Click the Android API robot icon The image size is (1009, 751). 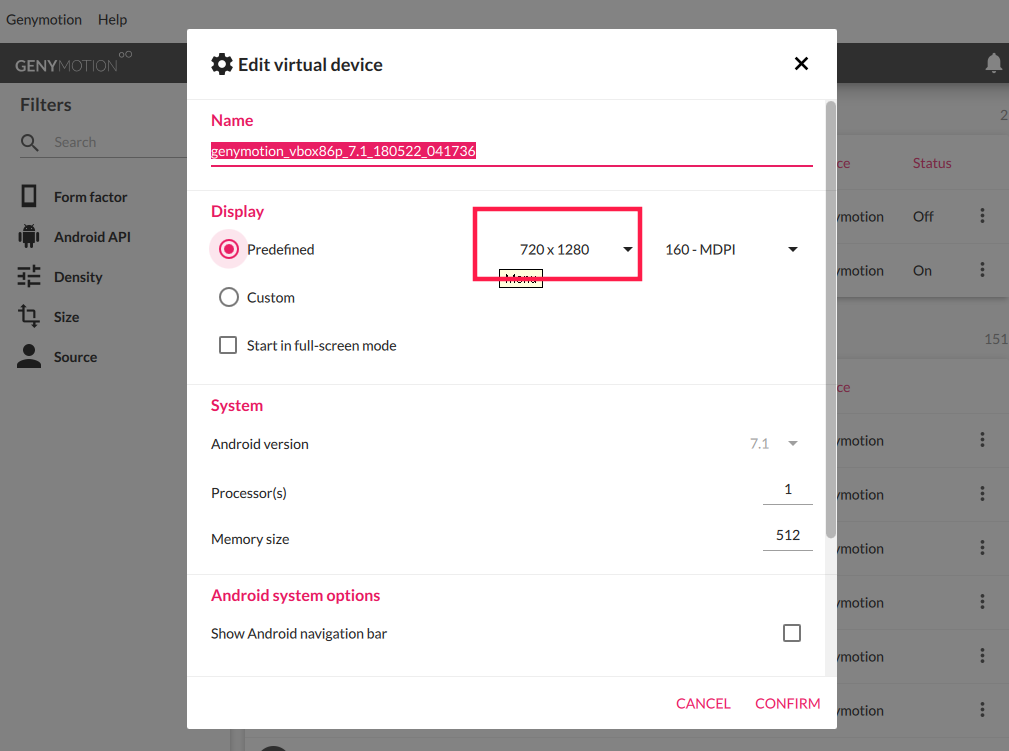coord(29,236)
